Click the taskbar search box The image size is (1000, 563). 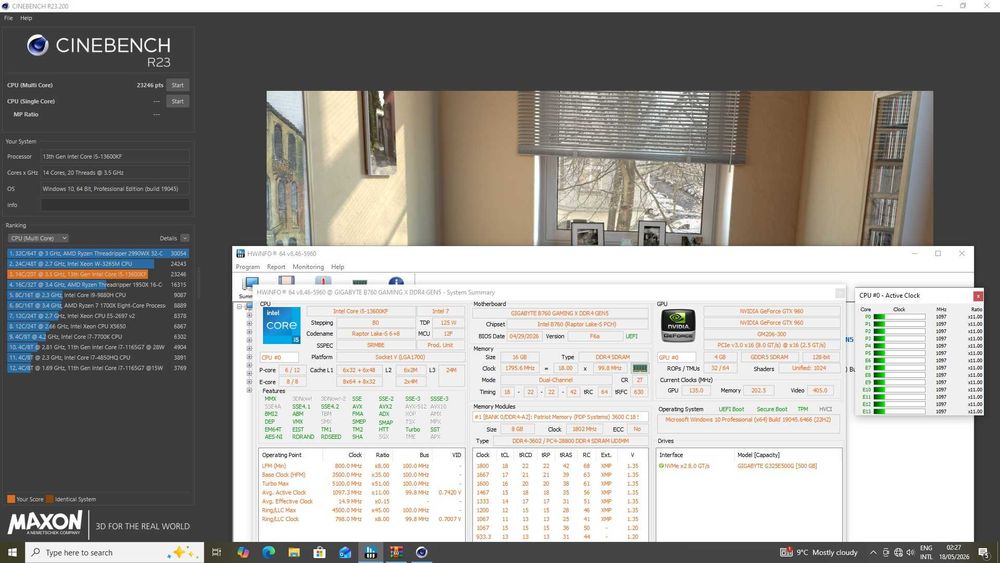(x=115, y=552)
